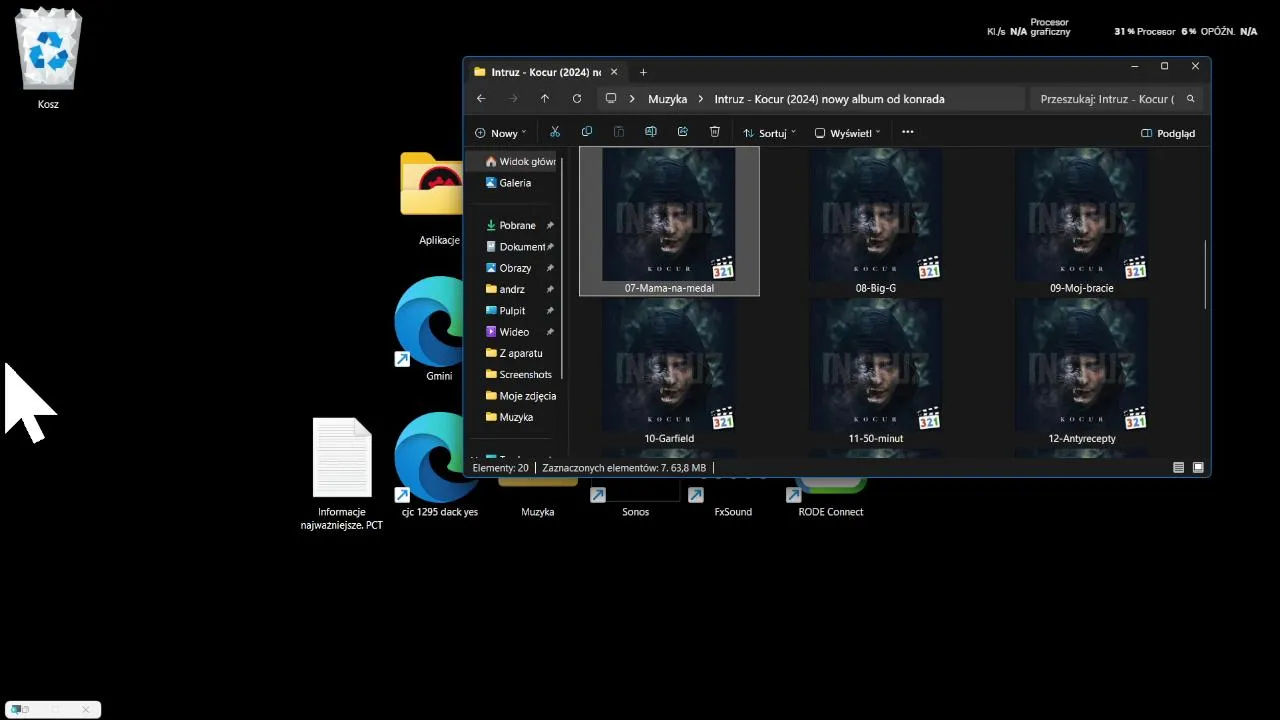Go up one folder level arrow
The height and width of the screenshot is (720, 1280).
545,99
